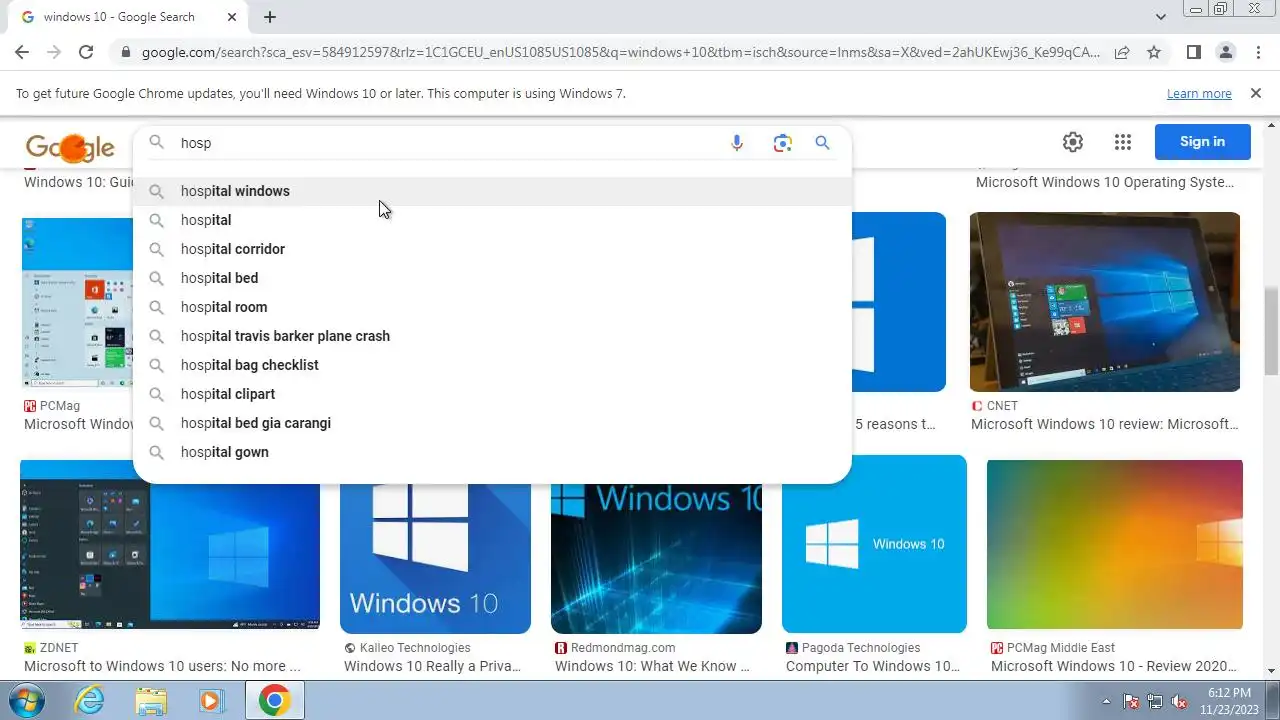Click CNET Microsoft Windows 10 review caption
This screenshot has height=720, width=1280.
click(1105, 424)
